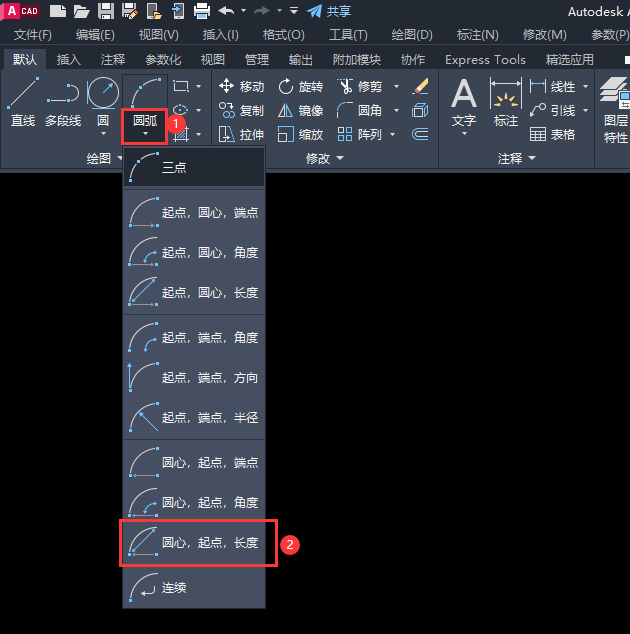Screen dimensions: 630x634
Task: Click the Plot printer icon
Action: (202, 11)
